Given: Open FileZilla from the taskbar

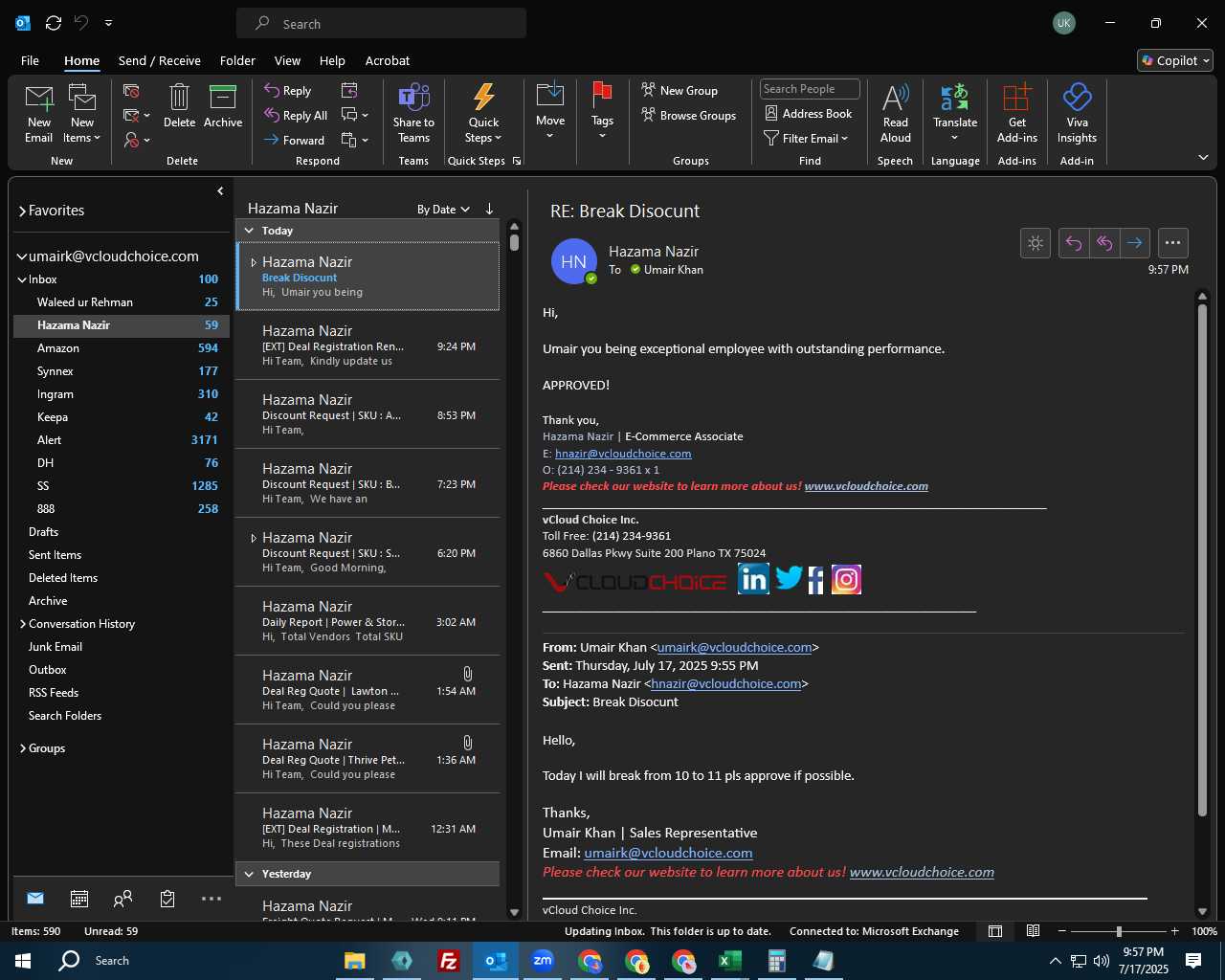Looking at the screenshot, I should (448, 961).
